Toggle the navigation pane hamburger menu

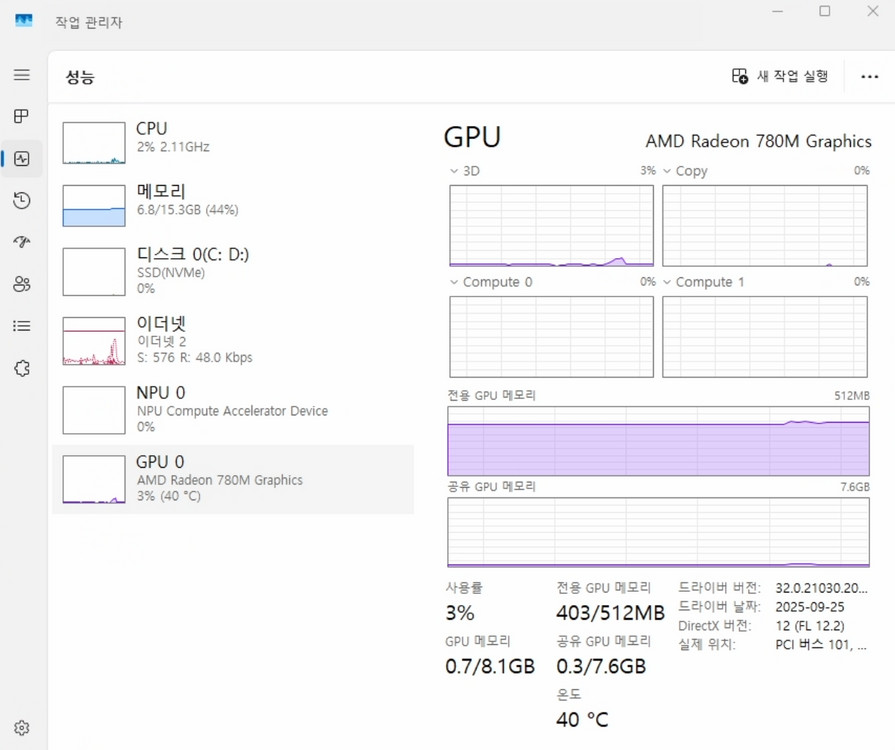tap(20, 74)
